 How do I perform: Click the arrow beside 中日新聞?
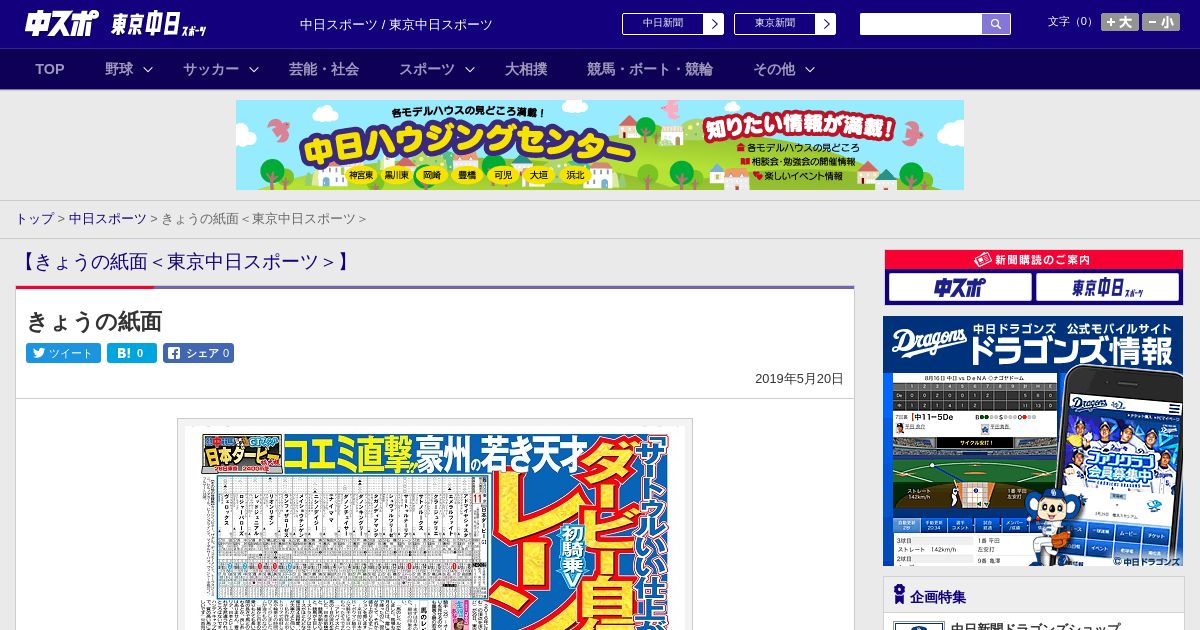pyautogui.click(x=713, y=24)
